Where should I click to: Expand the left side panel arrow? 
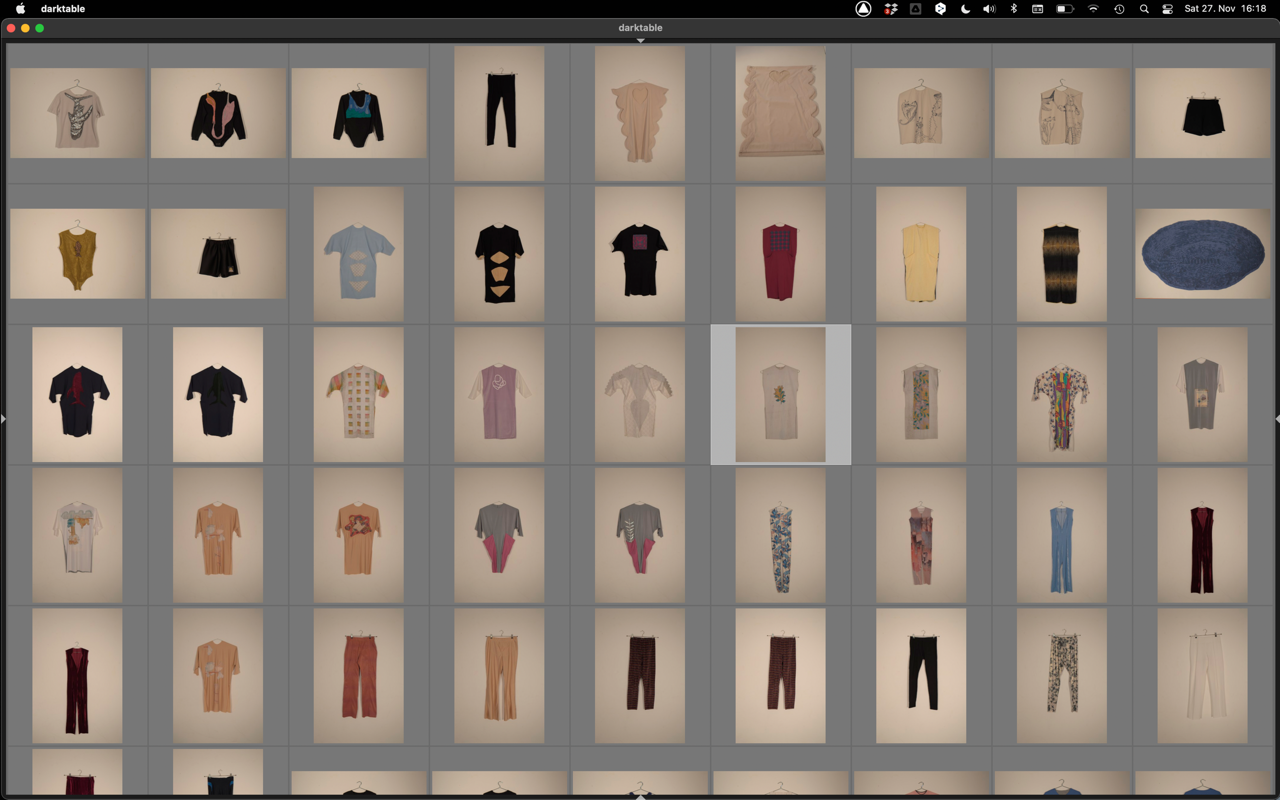[3, 419]
